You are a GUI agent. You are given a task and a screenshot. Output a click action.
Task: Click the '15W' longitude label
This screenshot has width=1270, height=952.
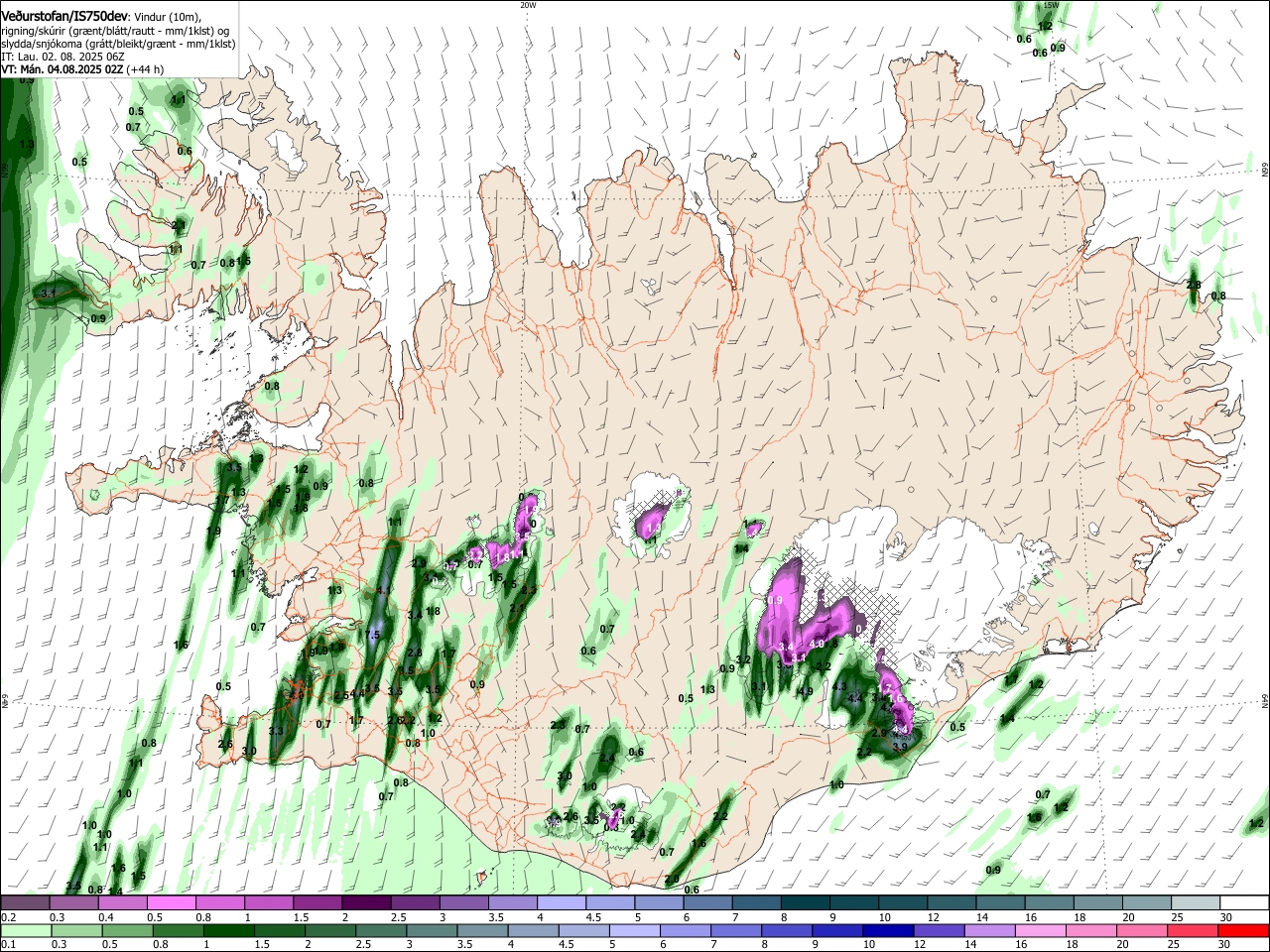pos(1052,5)
